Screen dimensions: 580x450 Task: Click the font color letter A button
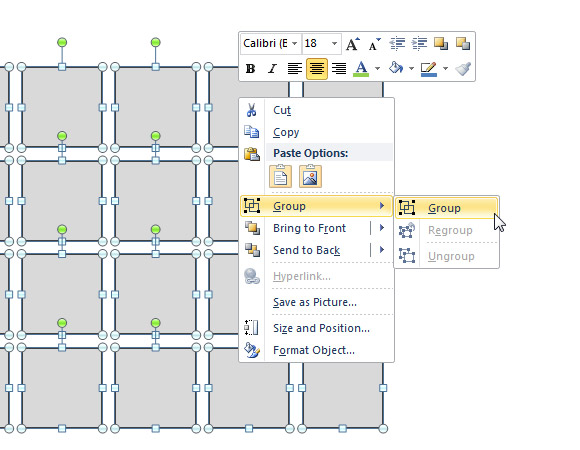[361, 69]
